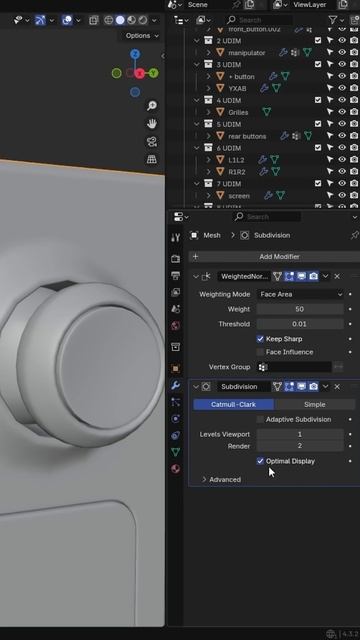Hide the Grilles object in viewport
Image resolution: width=360 pixels, height=640 pixels.
point(342,112)
